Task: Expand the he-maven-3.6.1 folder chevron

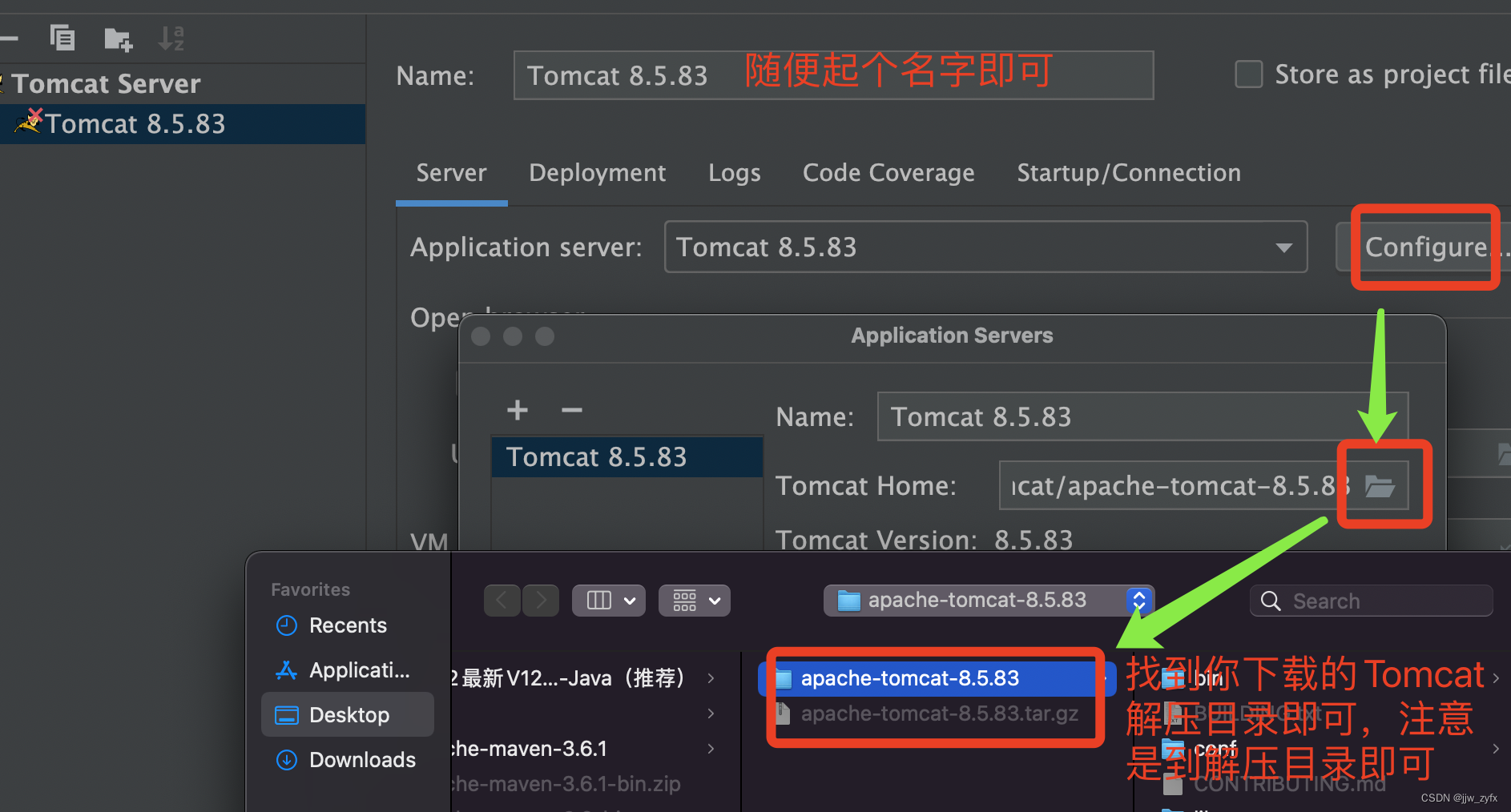Action: pyautogui.click(x=711, y=749)
